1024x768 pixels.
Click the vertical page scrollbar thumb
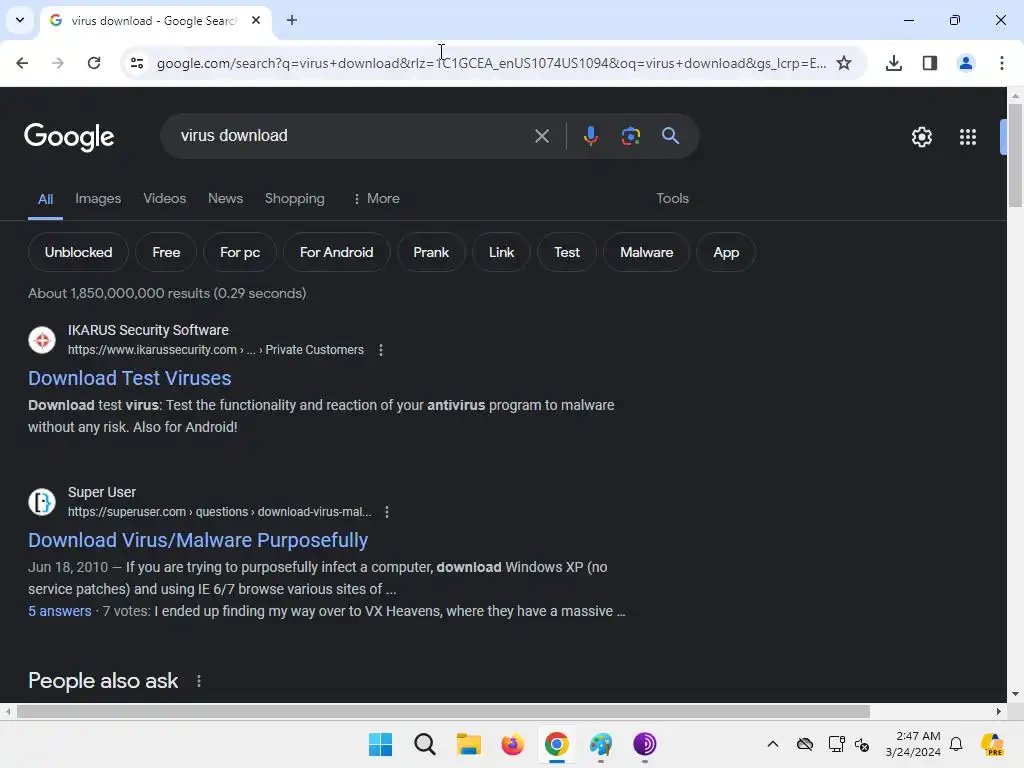[x=1015, y=155]
